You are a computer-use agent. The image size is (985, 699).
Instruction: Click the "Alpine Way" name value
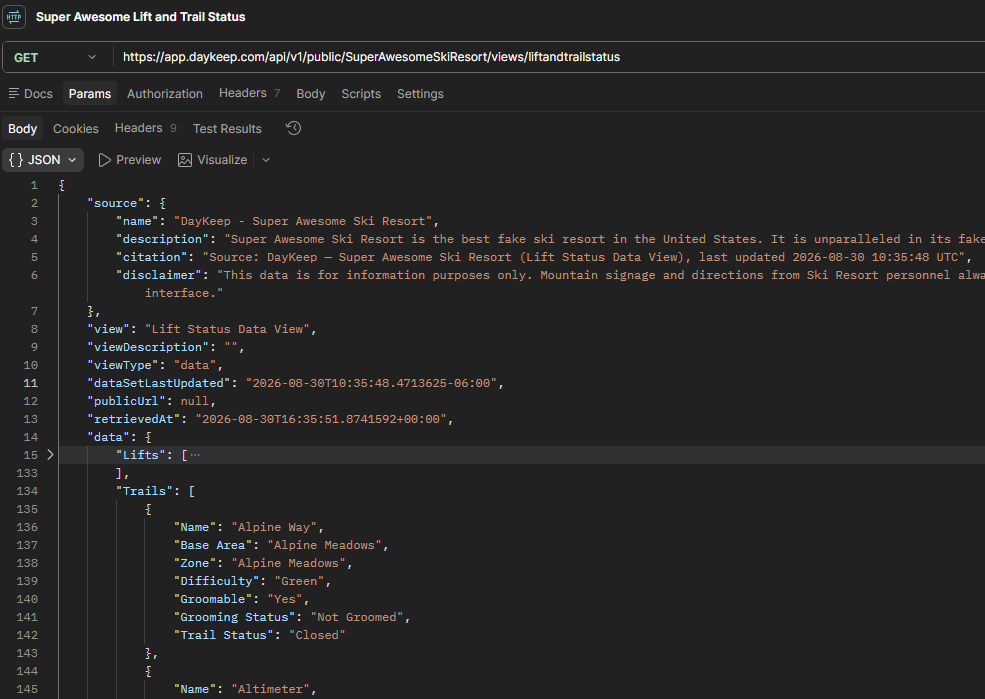[x=274, y=527]
